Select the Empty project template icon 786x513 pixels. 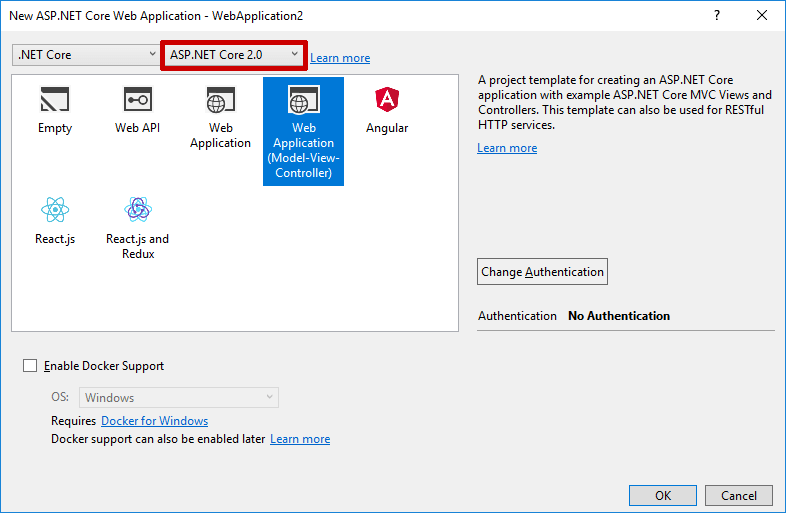click(55, 99)
